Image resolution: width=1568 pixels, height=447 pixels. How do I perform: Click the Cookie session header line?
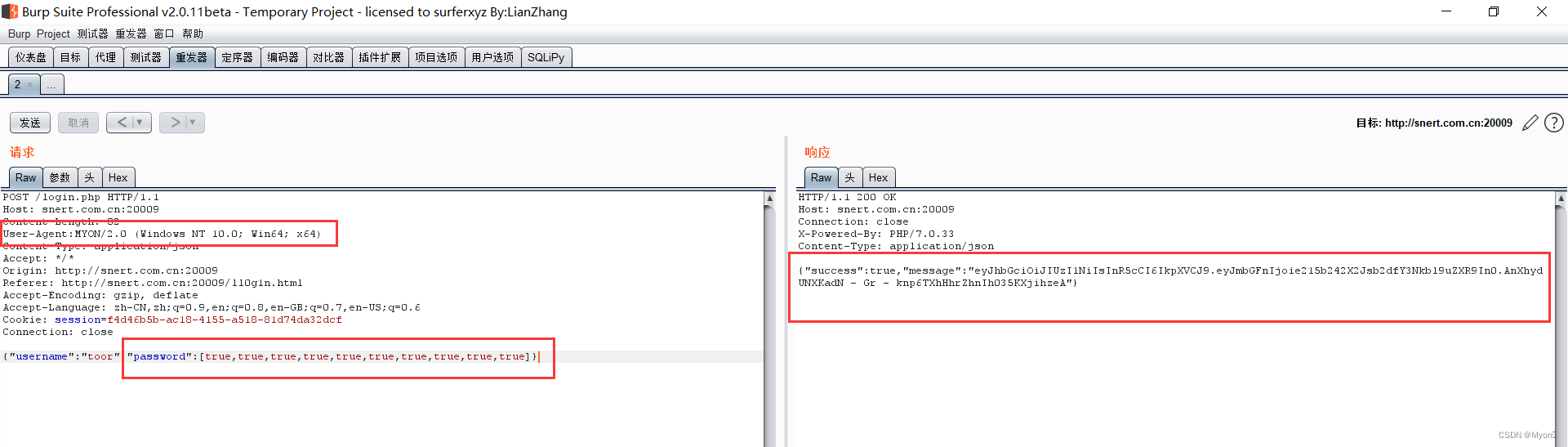click(x=172, y=320)
